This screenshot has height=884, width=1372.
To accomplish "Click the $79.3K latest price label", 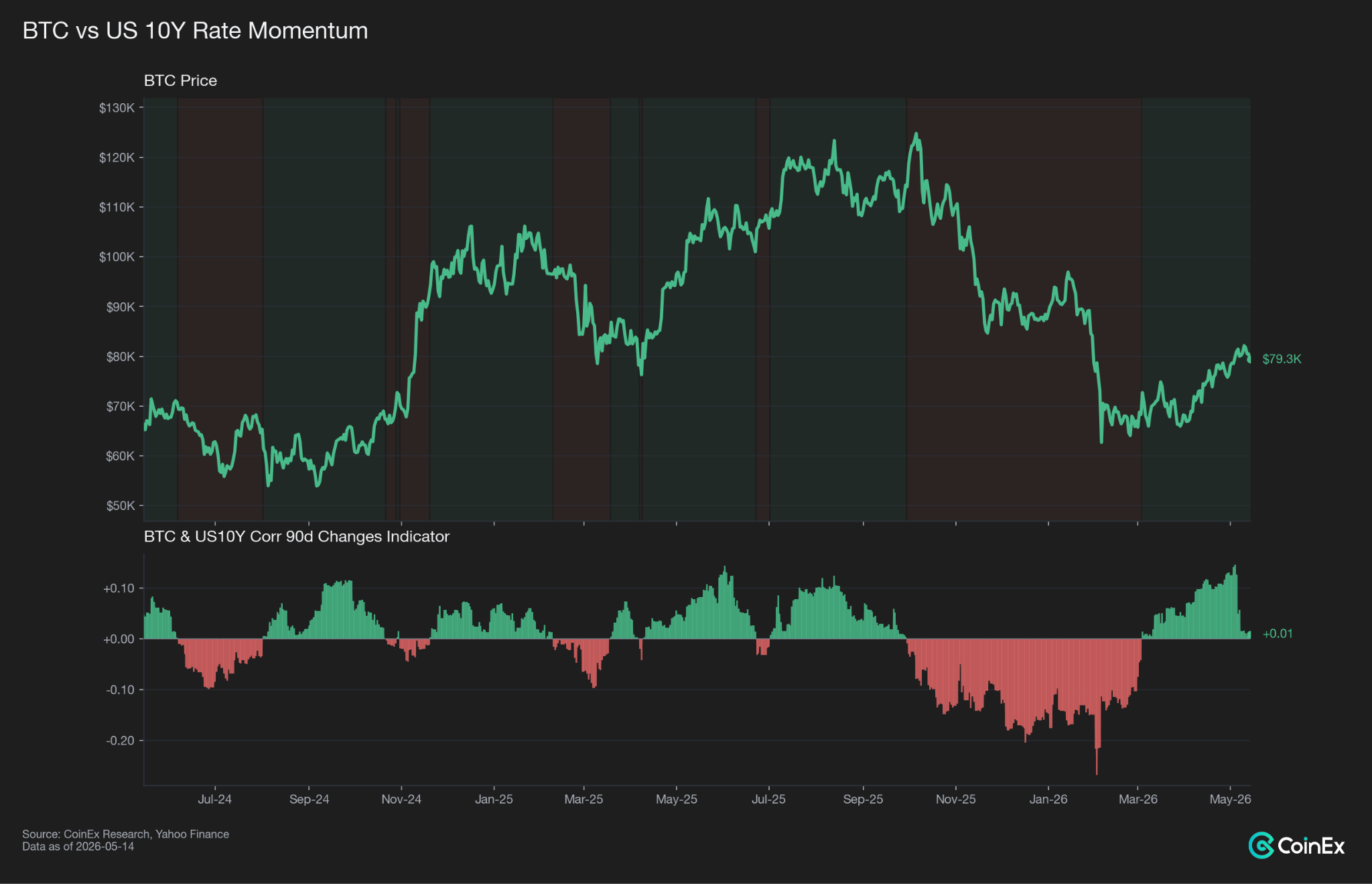I will tap(1282, 359).
